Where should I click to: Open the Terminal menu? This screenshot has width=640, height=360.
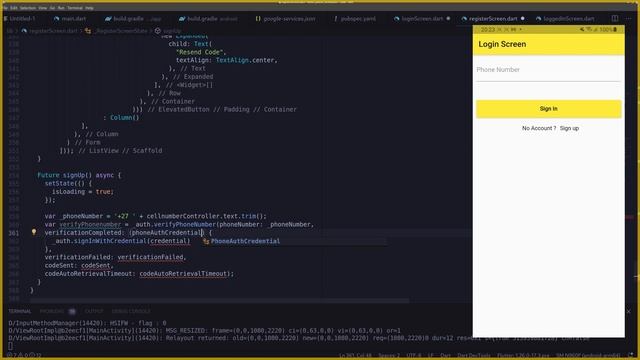click(x=75, y=8)
